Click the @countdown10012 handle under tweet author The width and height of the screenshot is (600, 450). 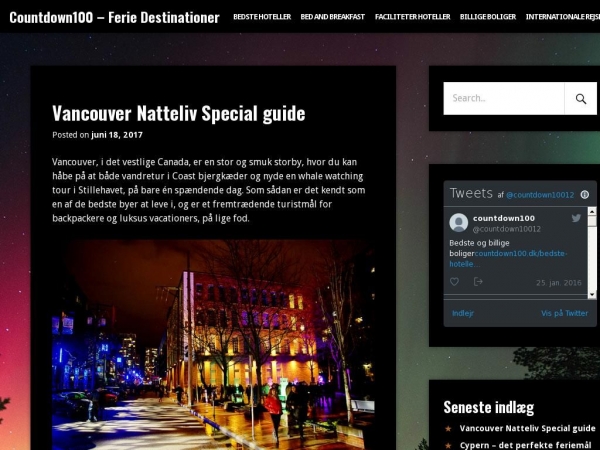pyautogui.click(x=507, y=229)
